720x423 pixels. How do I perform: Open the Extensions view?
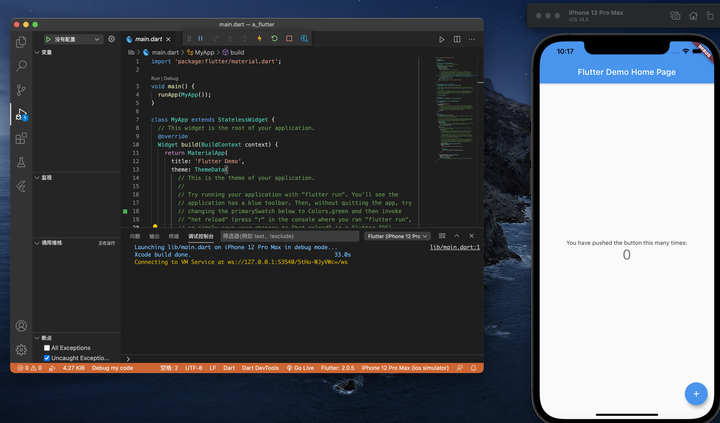(x=21, y=138)
